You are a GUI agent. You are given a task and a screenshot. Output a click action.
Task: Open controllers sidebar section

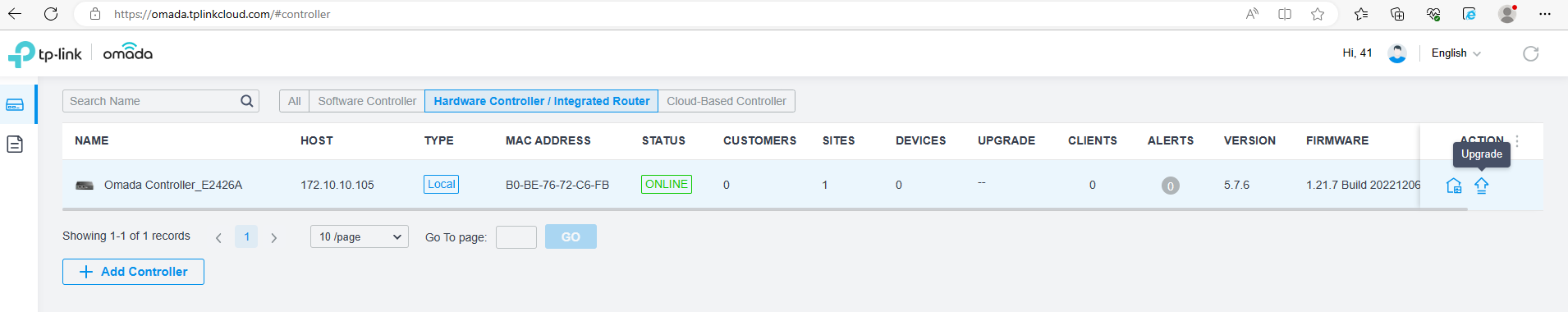[15, 105]
